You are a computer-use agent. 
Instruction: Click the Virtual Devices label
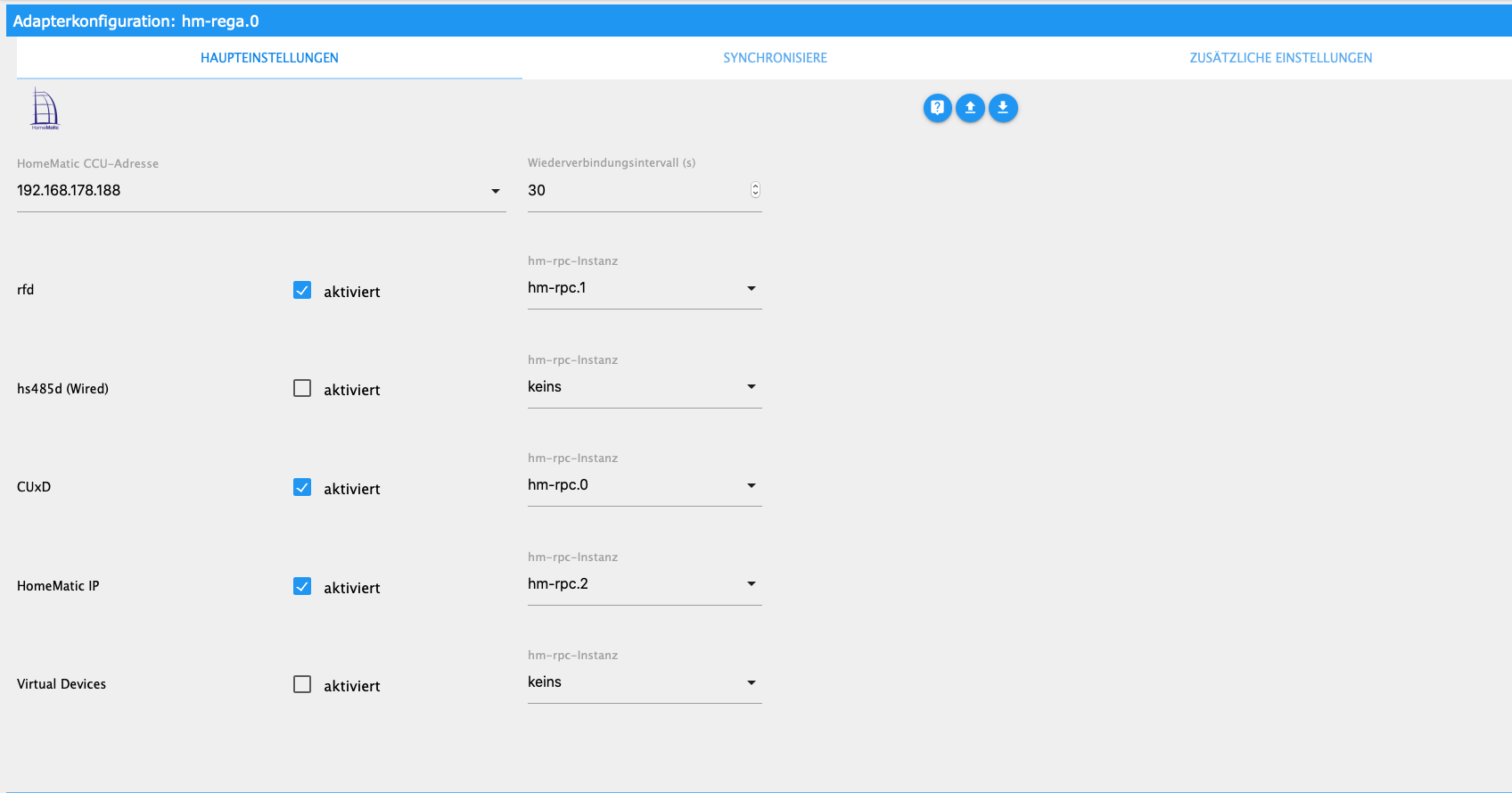(62, 684)
